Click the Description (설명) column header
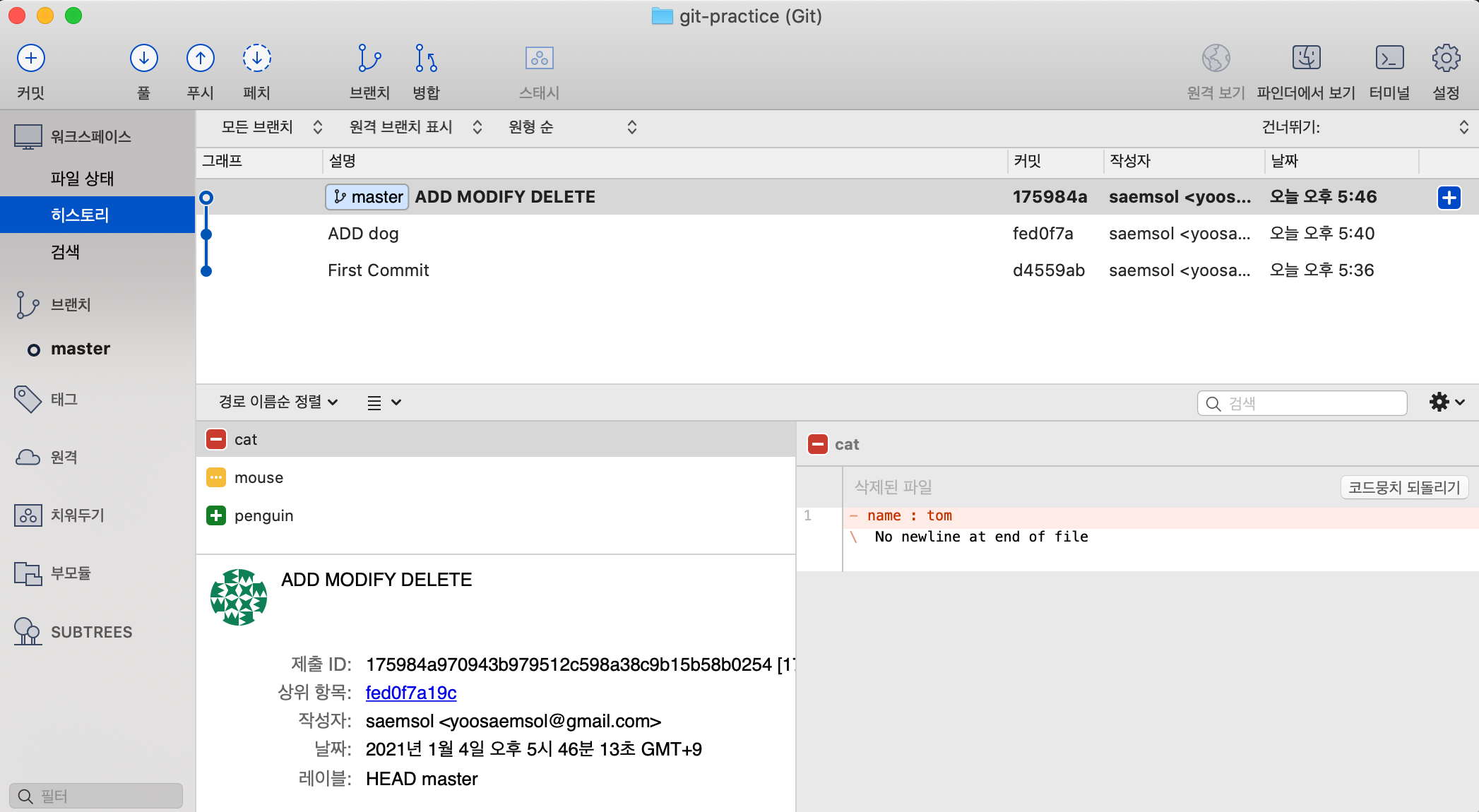The image size is (1479, 812). [665, 161]
